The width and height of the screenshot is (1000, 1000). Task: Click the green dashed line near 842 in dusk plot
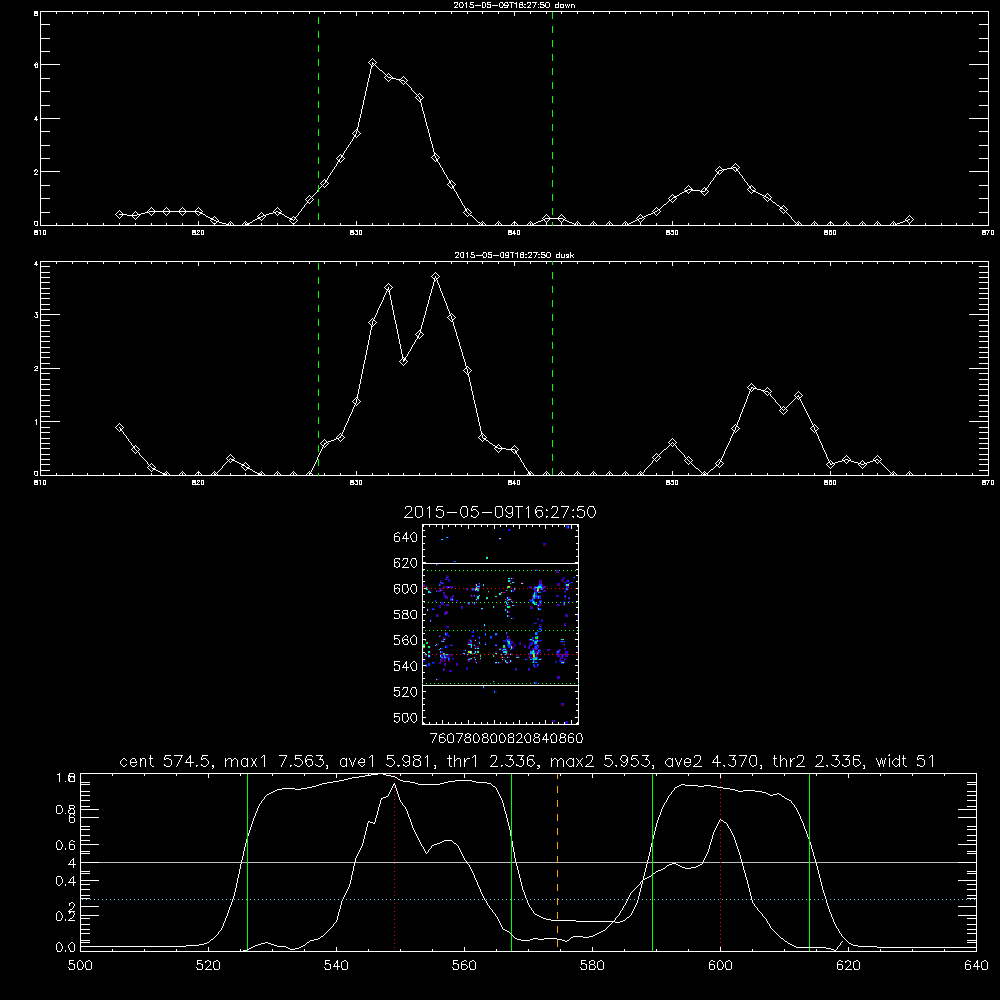tap(552, 368)
